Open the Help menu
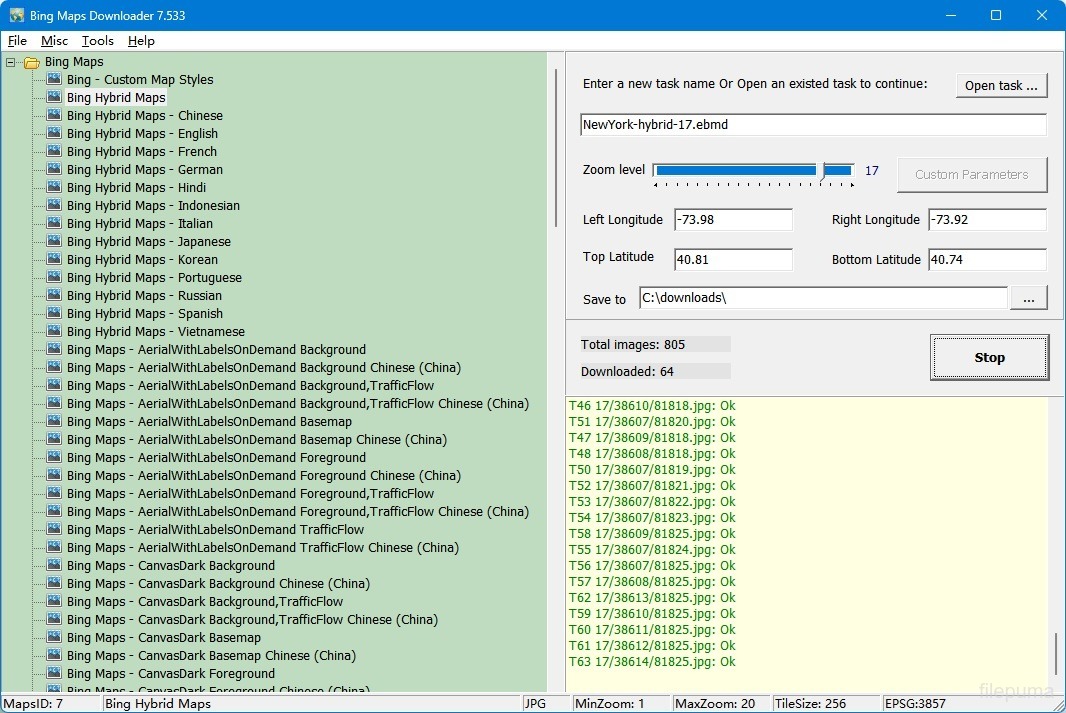The height and width of the screenshot is (713, 1066). (x=141, y=41)
